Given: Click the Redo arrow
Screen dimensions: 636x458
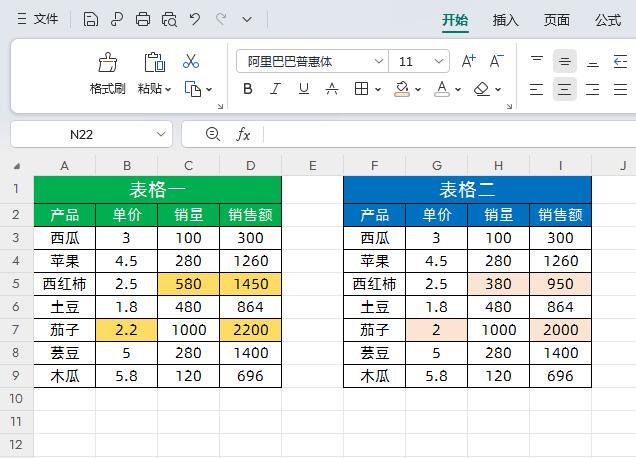Looking at the screenshot, I should [221, 19].
